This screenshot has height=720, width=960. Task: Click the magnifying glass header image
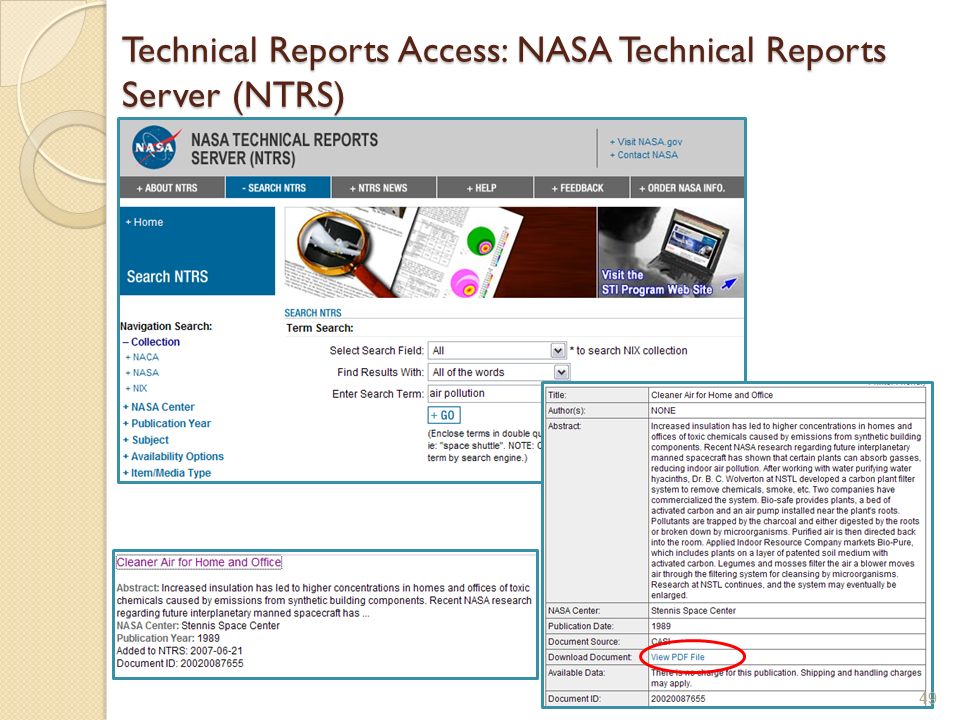click(x=440, y=252)
